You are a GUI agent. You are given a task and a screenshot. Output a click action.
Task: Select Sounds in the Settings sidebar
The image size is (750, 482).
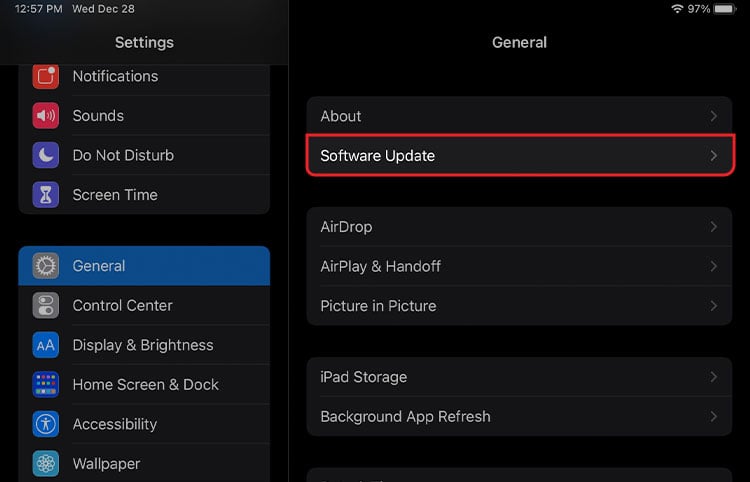pos(98,116)
